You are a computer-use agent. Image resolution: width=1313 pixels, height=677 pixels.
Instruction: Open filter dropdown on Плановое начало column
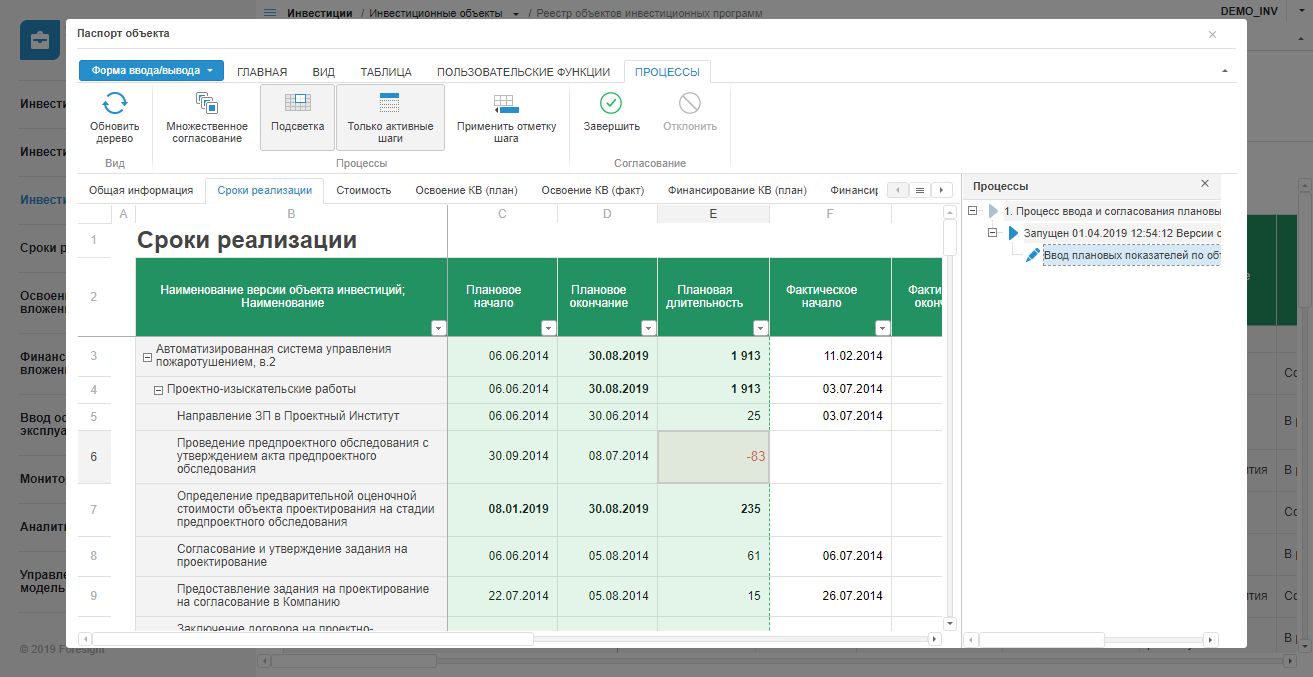547,328
